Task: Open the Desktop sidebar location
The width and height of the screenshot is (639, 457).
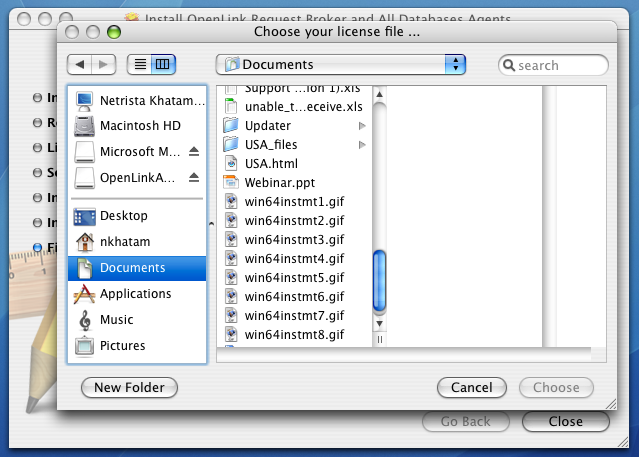Action: click(123, 216)
